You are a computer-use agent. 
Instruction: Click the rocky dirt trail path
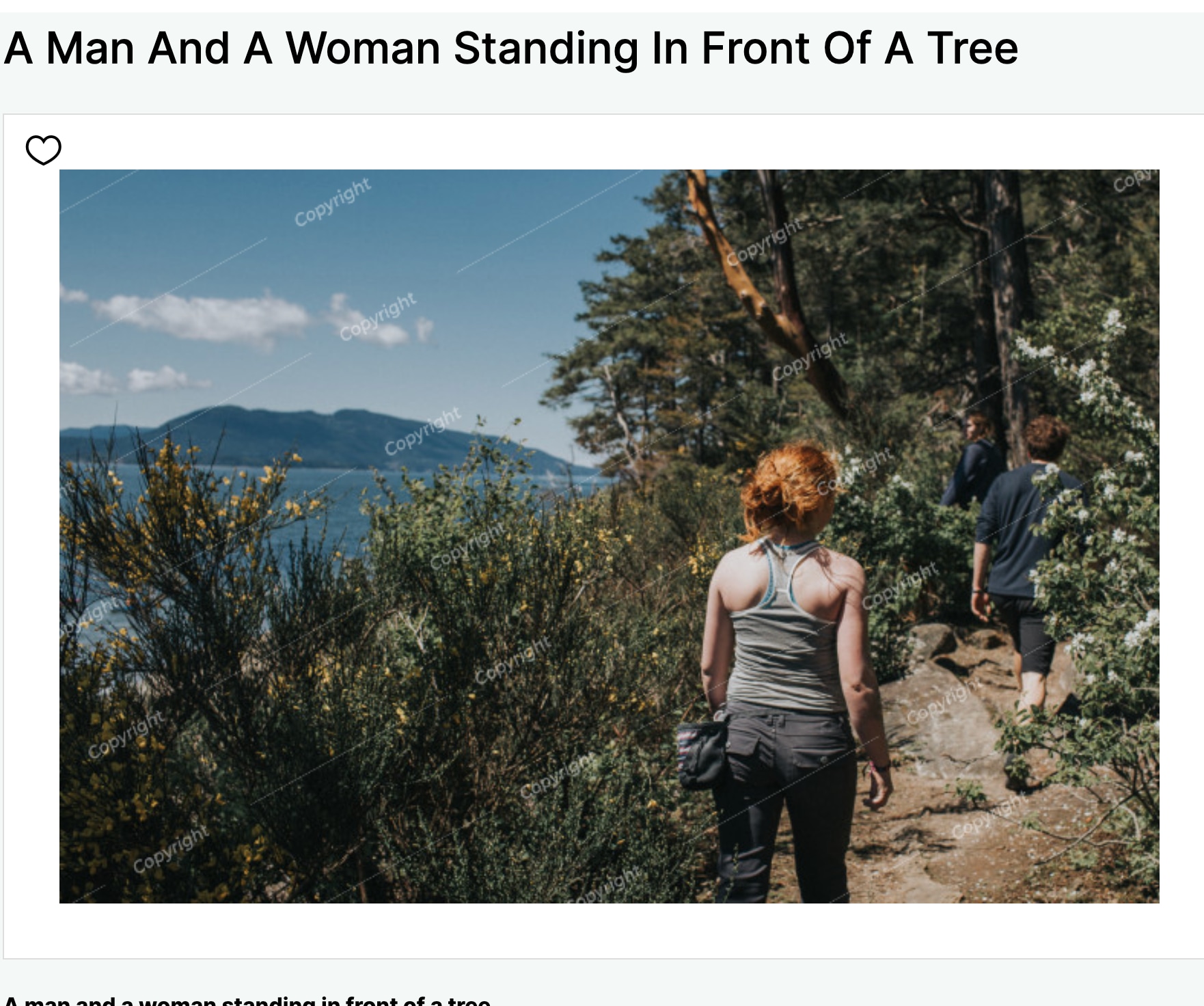tap(970, 786)
